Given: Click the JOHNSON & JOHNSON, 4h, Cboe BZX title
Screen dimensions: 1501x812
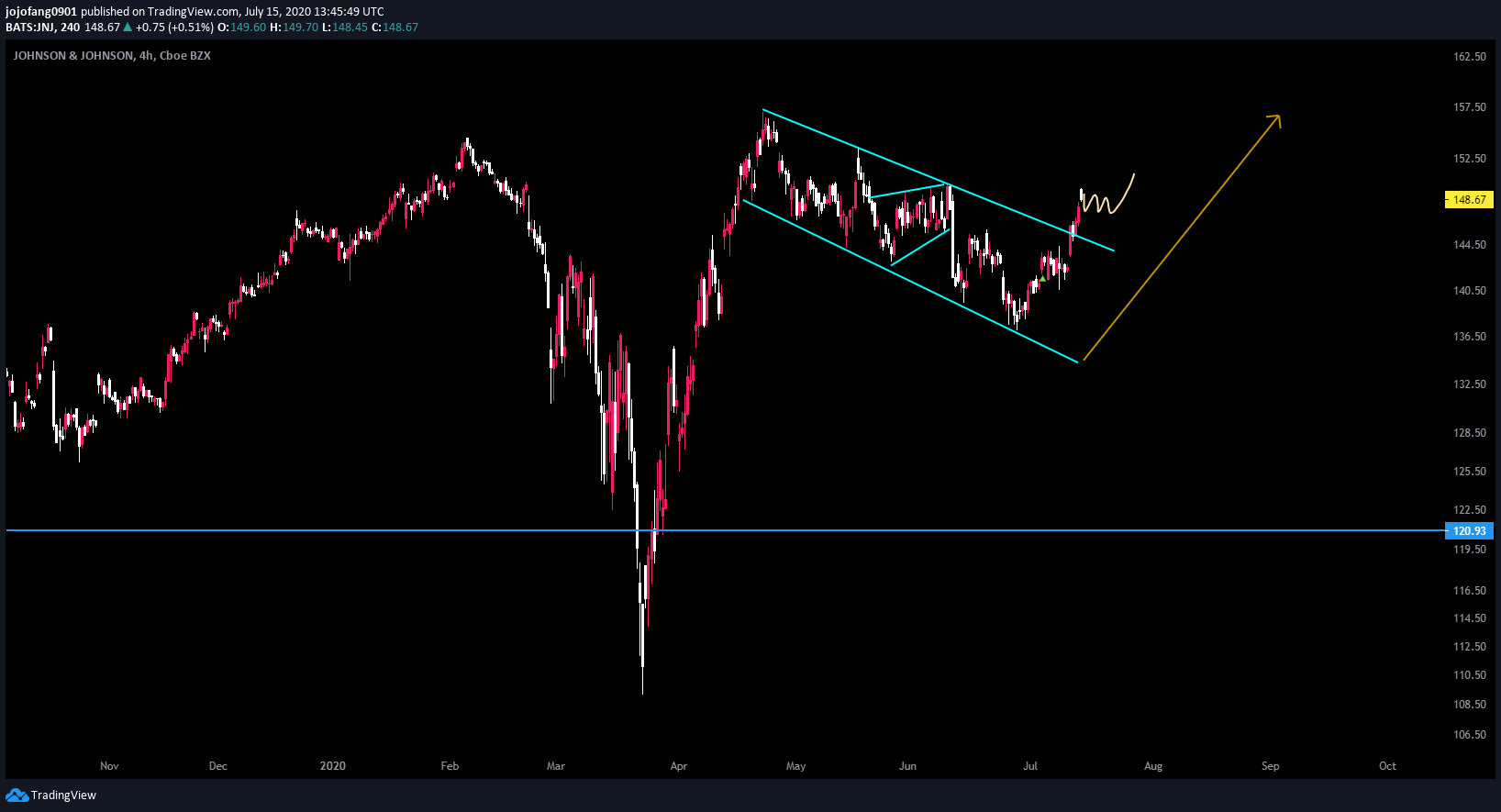Looking at the screenshot, I should 112,56.
